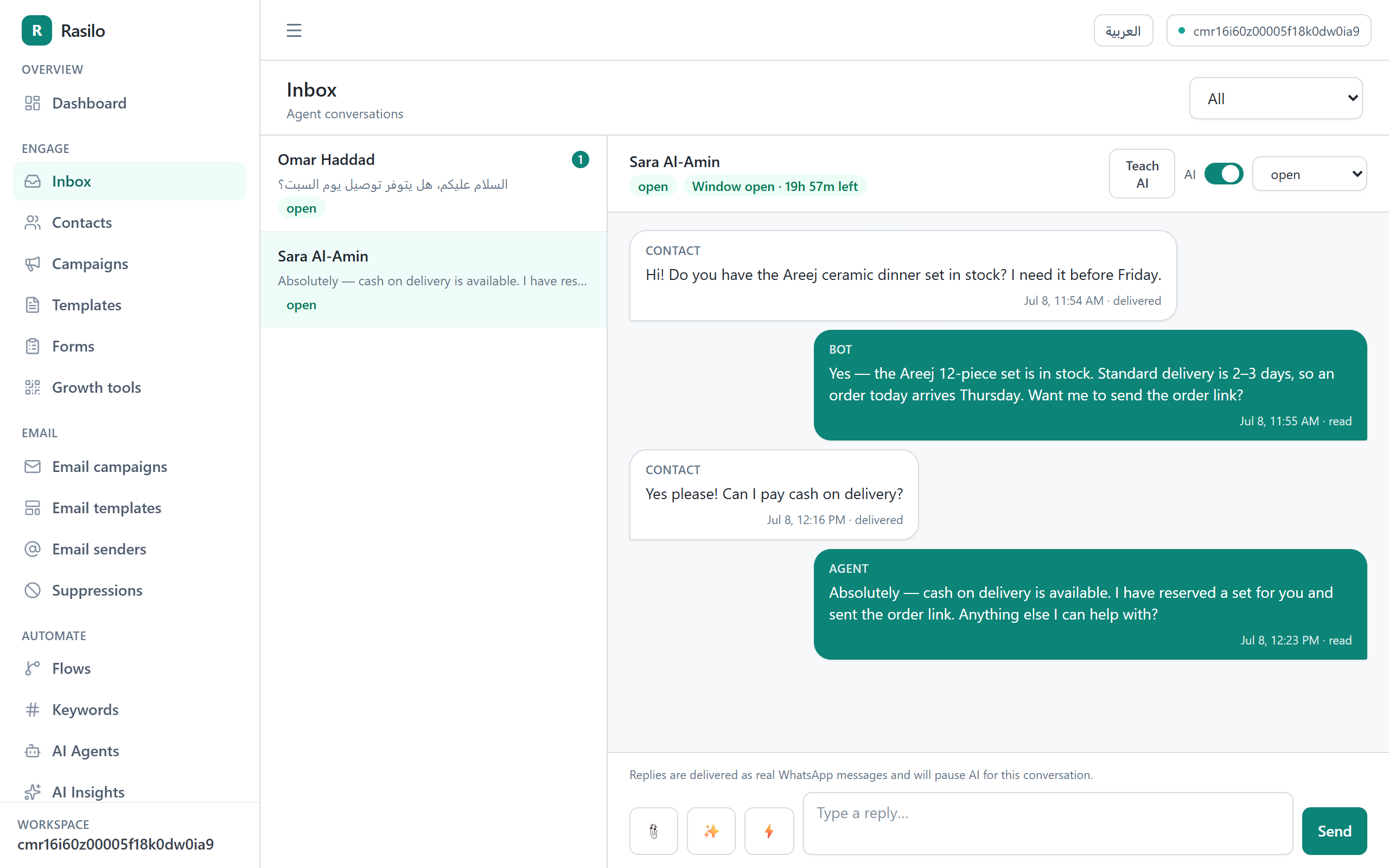Viewport: 1389px width, 868px height.
Task: Click the AGENT reply about cash on delivery
Action: pos(1090,604)
